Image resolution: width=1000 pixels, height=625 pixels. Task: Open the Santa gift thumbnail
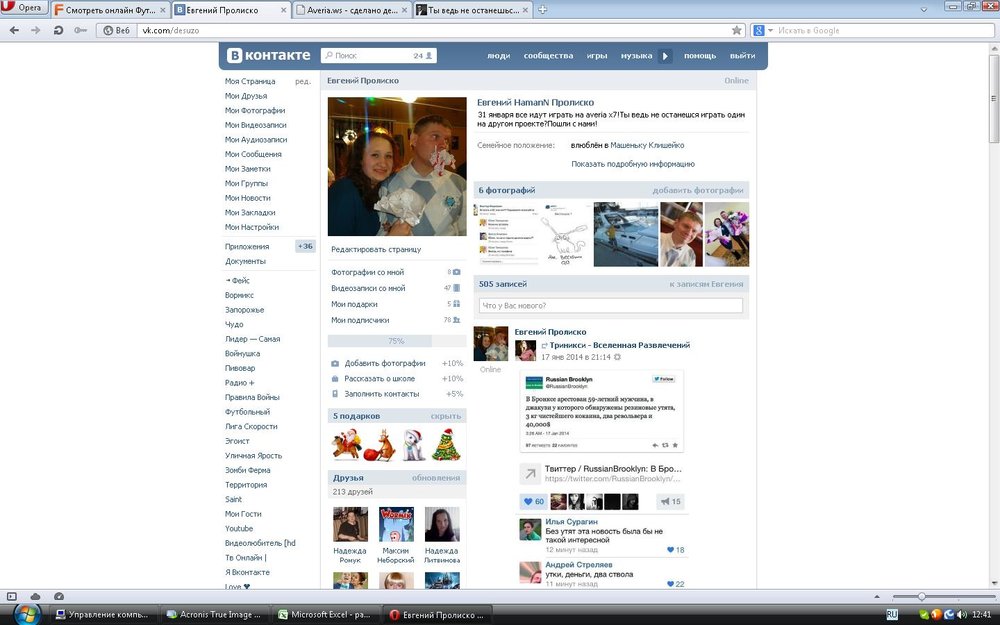coord(347,444)
